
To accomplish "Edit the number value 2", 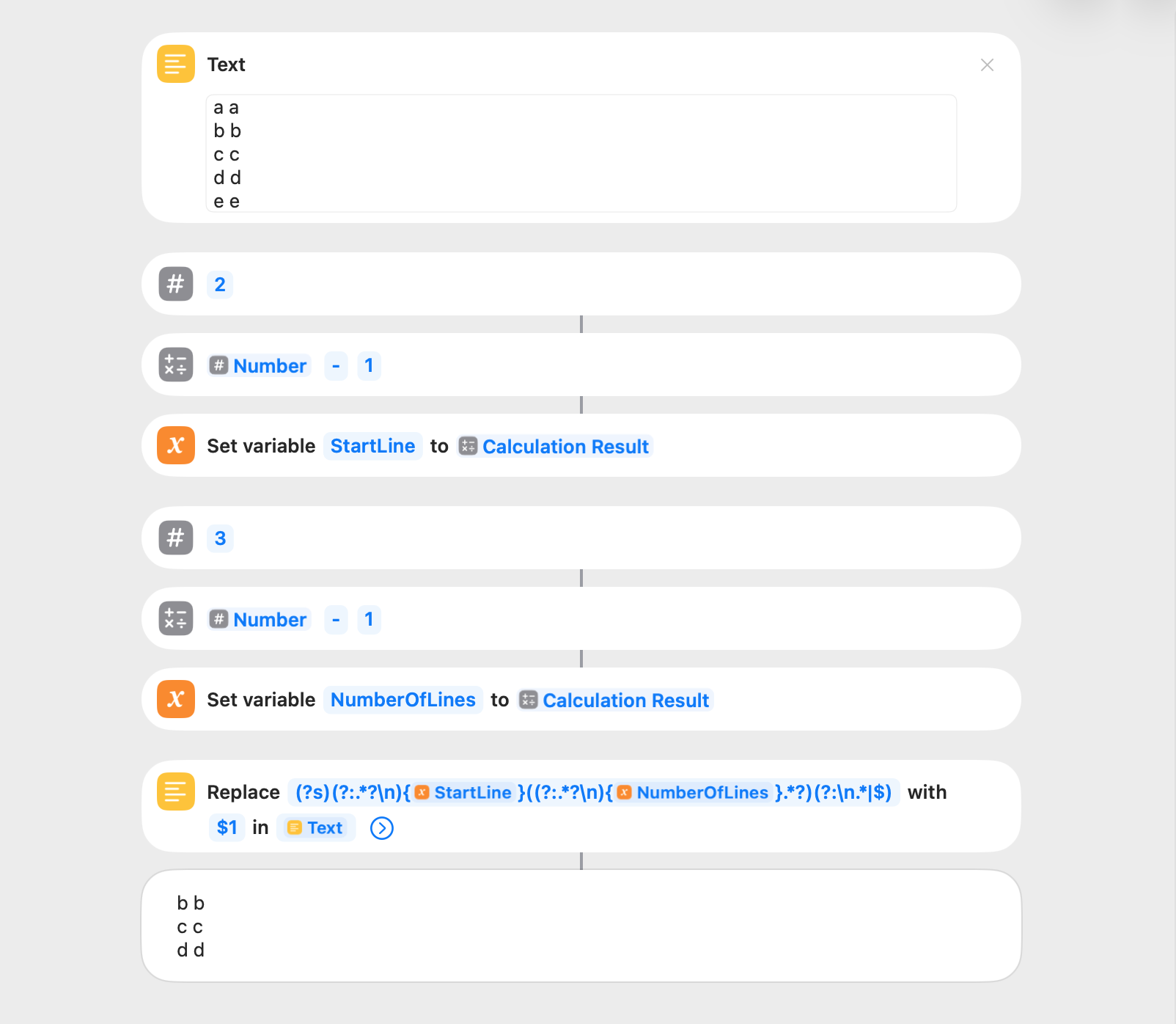I will pos(220,285).
